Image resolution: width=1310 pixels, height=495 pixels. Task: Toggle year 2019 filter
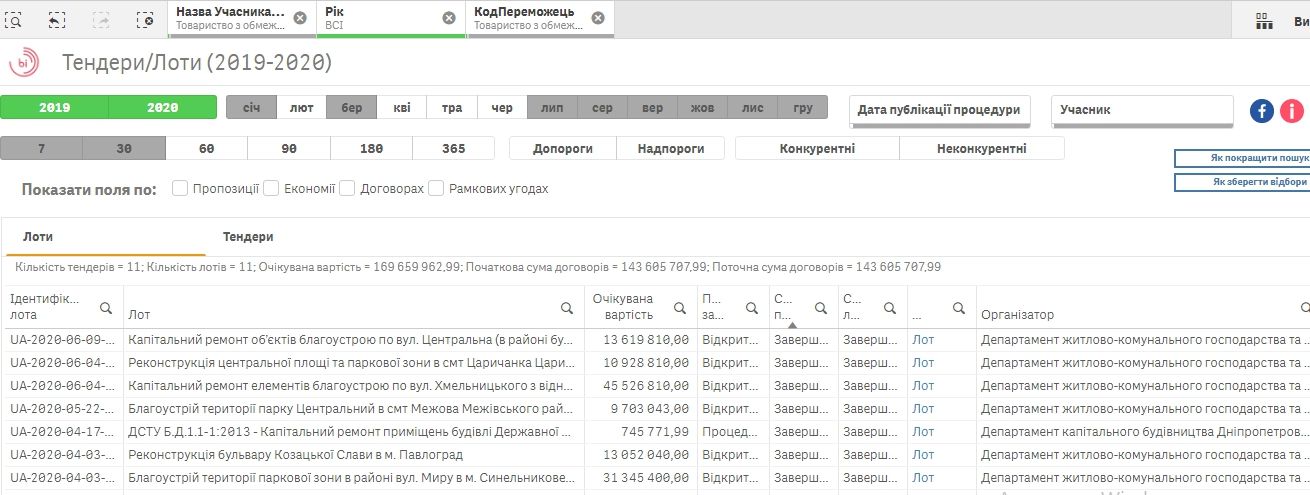[55, 107]
